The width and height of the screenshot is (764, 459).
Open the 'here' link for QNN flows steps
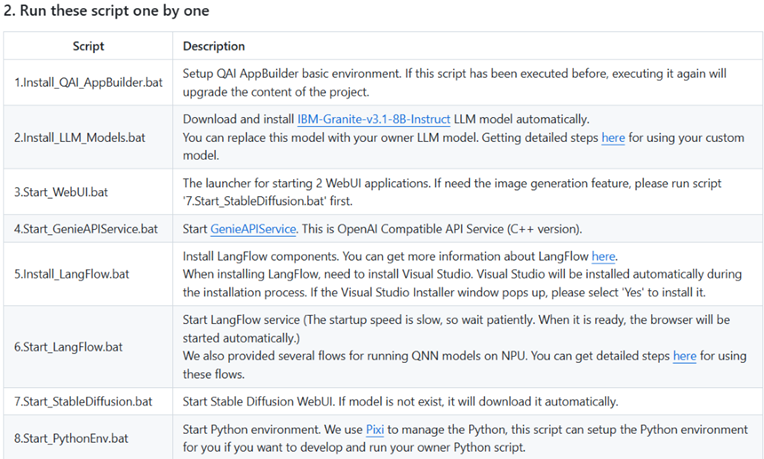685,356
